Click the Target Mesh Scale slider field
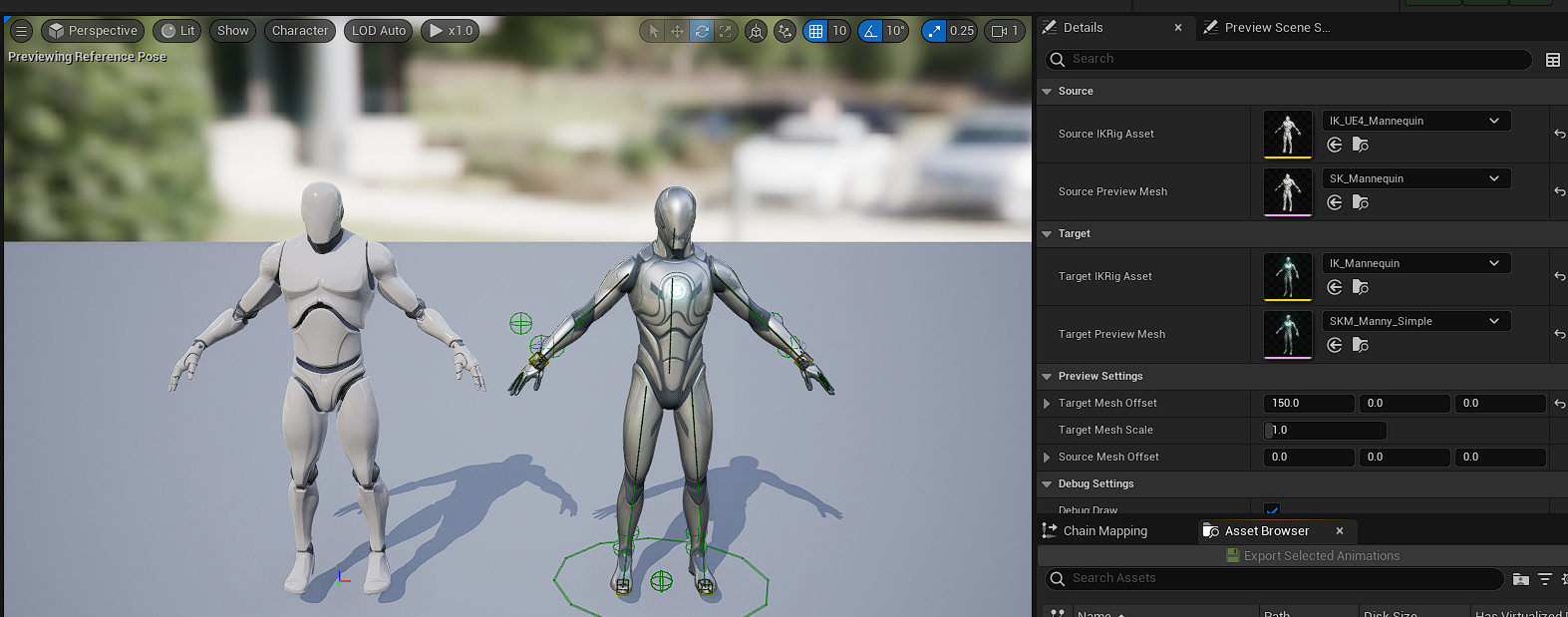The height and width of the screenshot is (617, 1568). click(1325, 430)
